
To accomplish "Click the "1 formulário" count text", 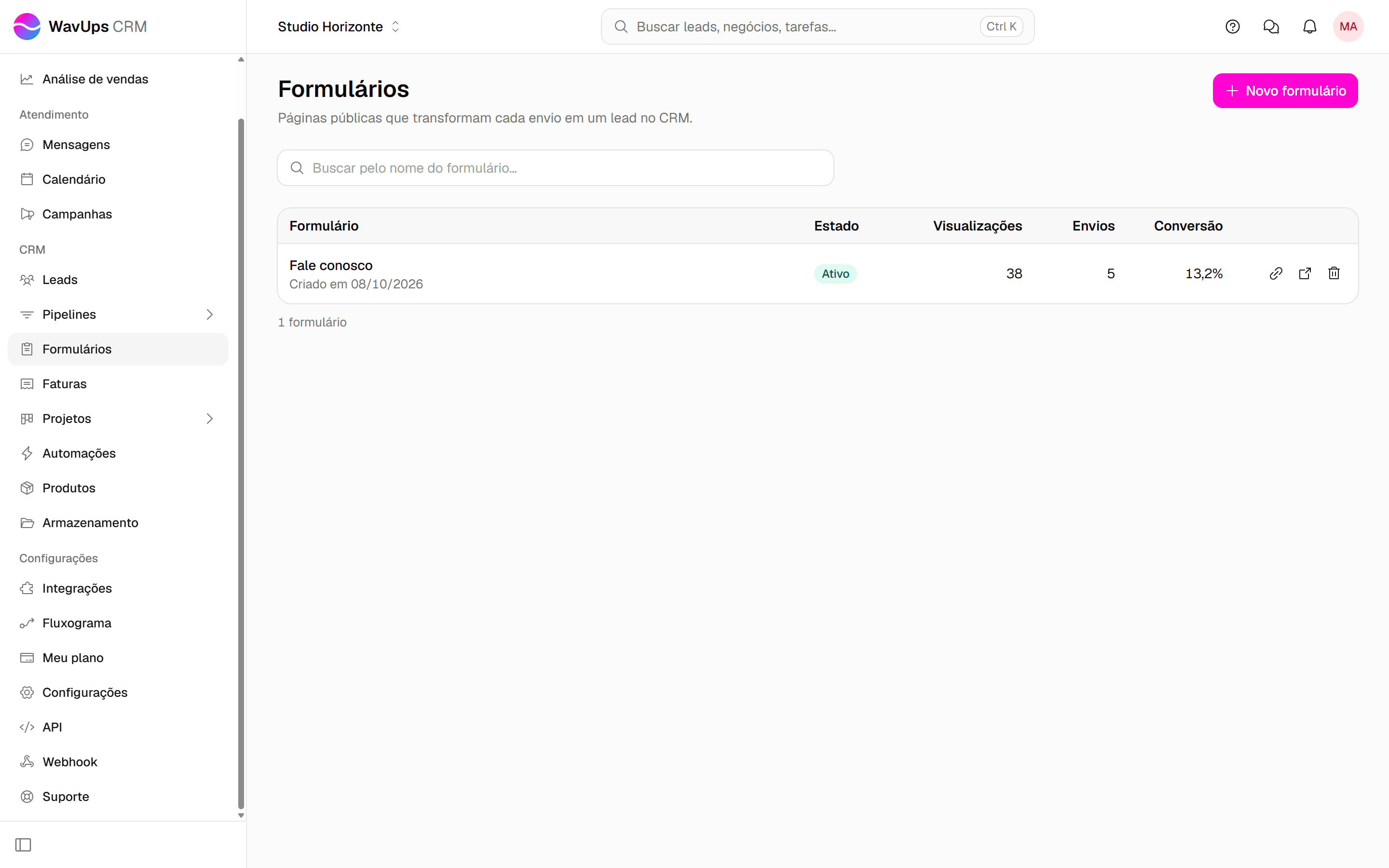I will pos(312,322).
